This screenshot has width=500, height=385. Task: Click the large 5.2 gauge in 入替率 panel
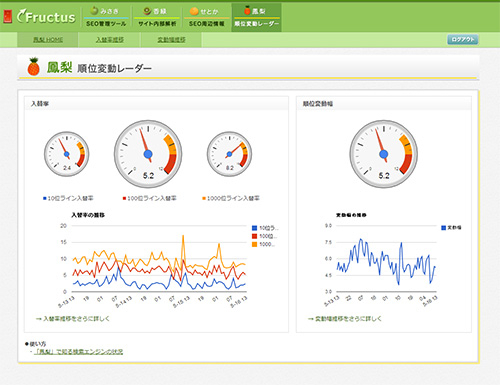[x=148, y=154]
